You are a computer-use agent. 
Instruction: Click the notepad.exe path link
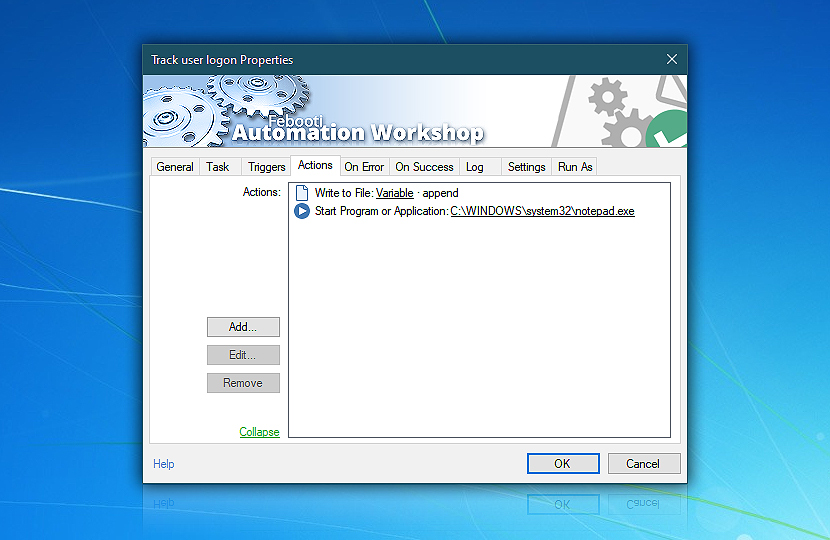pos(542,211)
